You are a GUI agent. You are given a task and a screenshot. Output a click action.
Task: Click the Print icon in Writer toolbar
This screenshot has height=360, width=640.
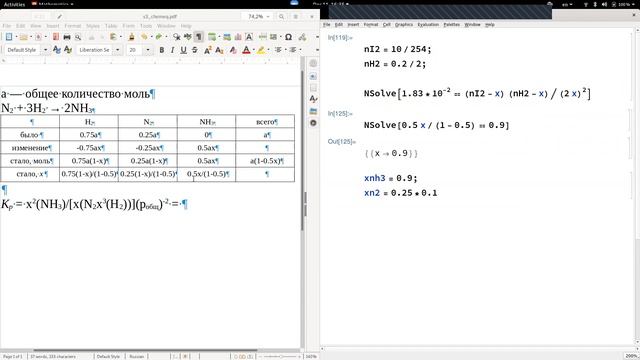point(67,37)
